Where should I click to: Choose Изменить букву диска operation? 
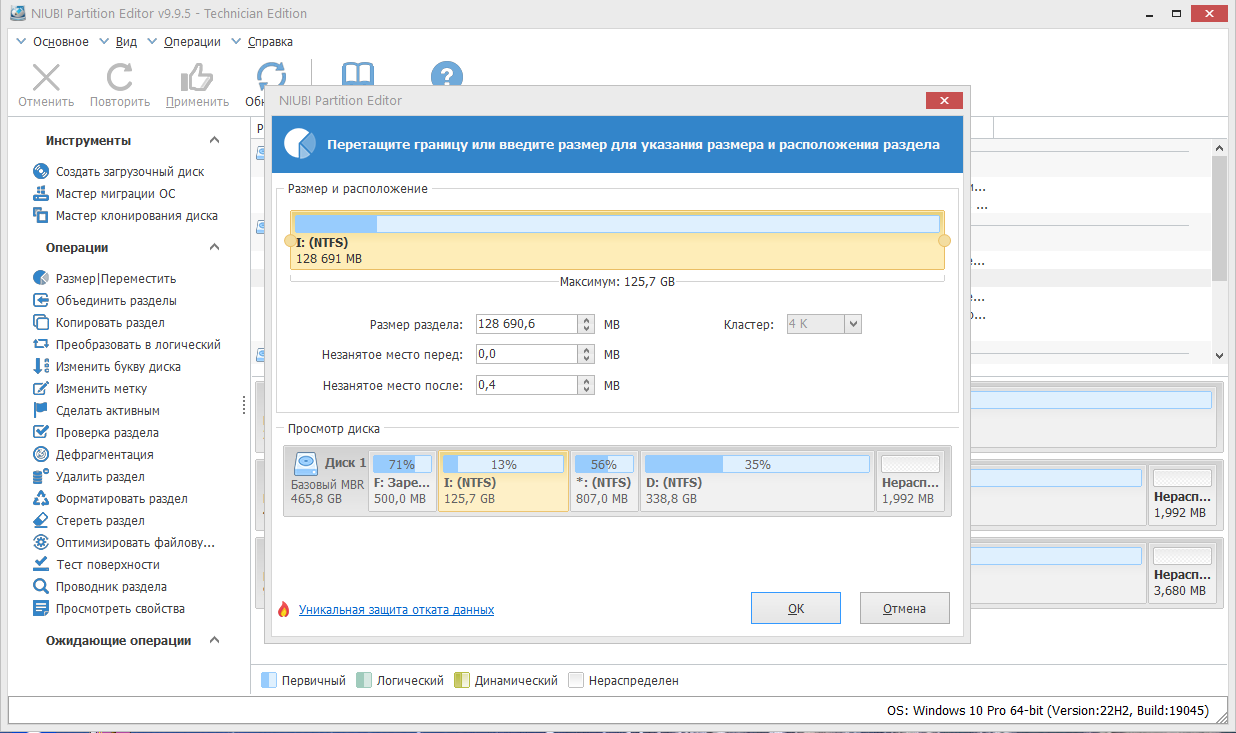pyautogui.click(x=108, y=367)
